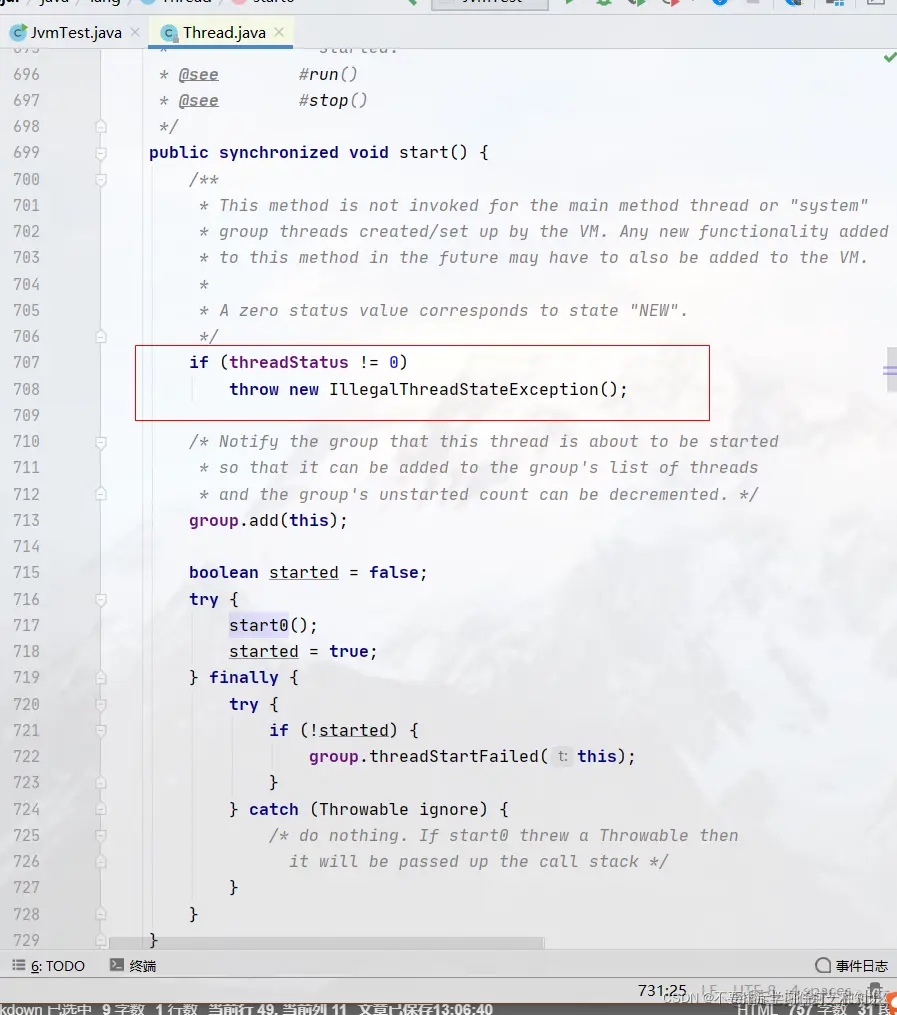The image size is (897, 1015).
Task: Click the threadStatus variable on line 707
Action: point(289,362)
